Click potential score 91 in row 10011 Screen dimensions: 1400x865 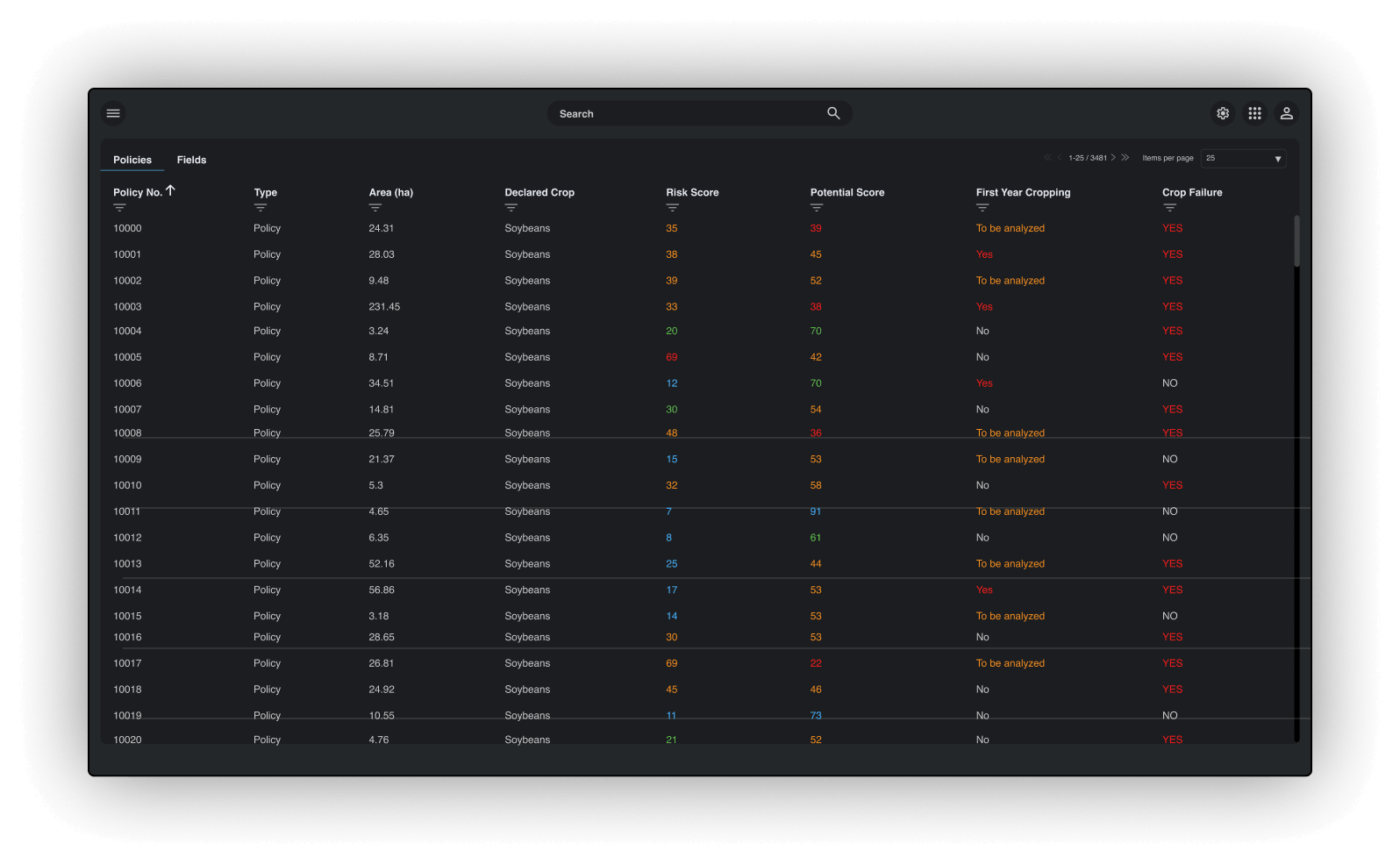(x=816, y=511)
